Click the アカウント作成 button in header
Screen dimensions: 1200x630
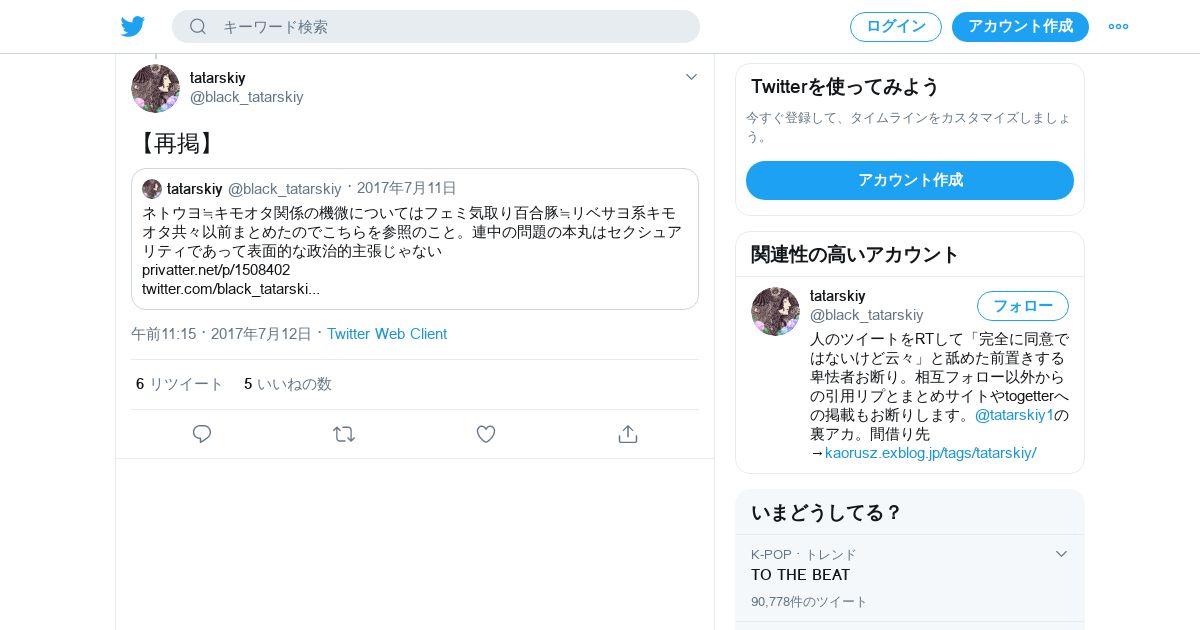[x=1020, y=27]
